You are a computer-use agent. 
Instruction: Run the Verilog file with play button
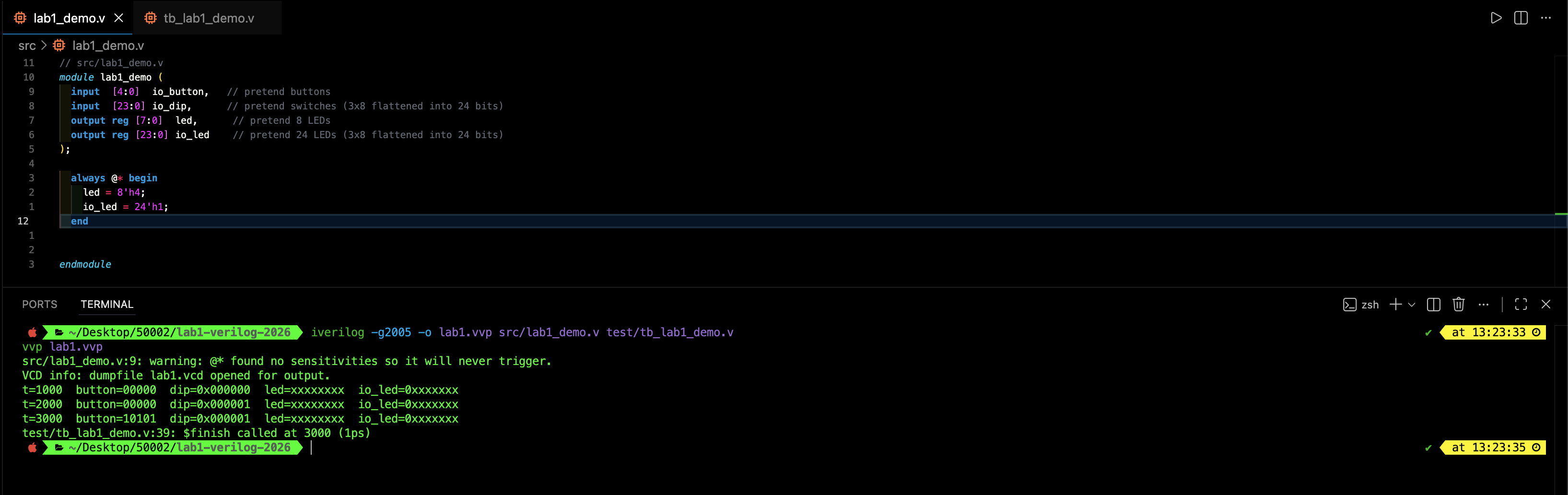coord(1496,18)
